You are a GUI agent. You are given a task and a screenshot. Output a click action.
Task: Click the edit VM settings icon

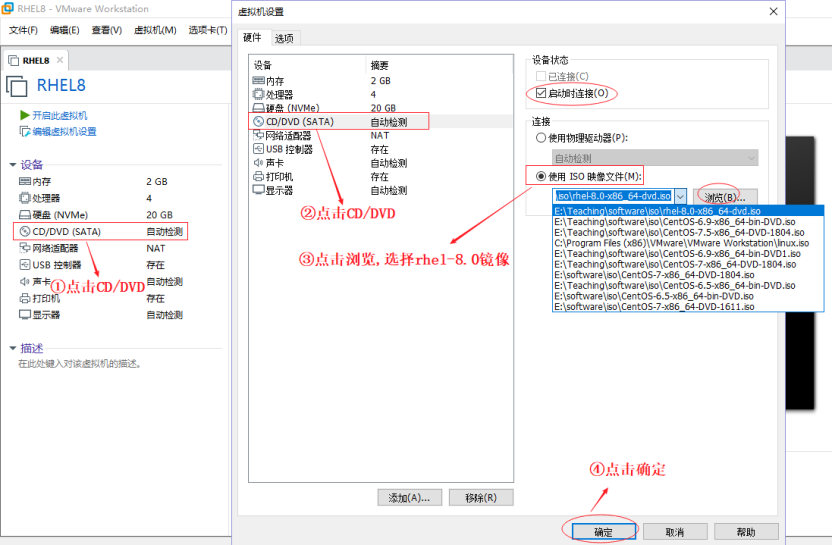click(x=25, y=131)
